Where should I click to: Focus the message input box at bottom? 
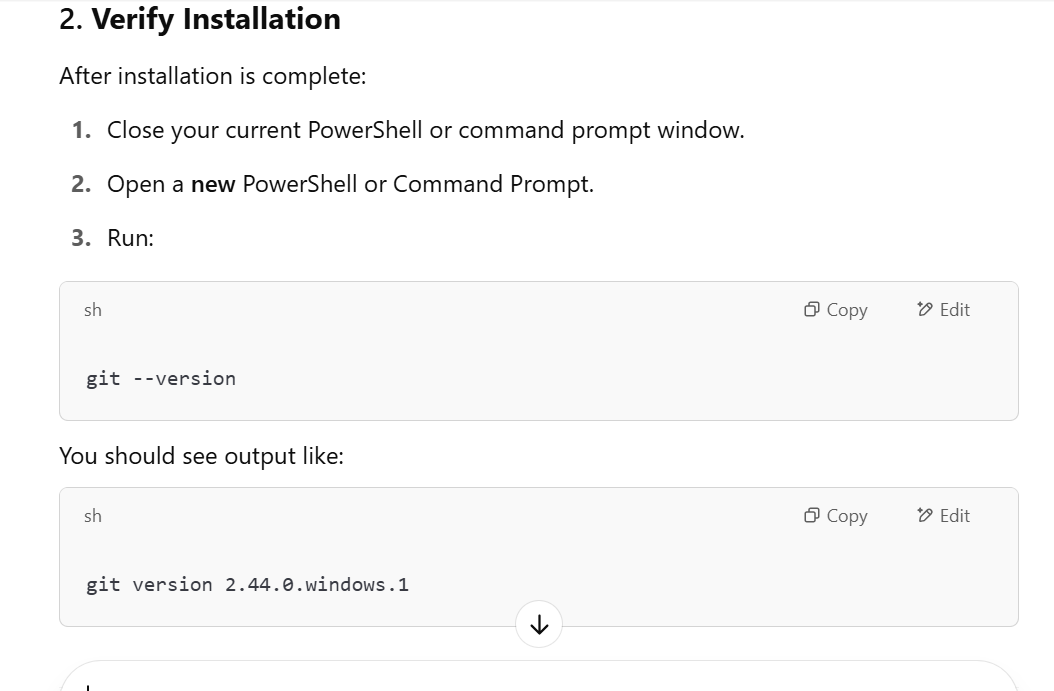pos(539,679)
